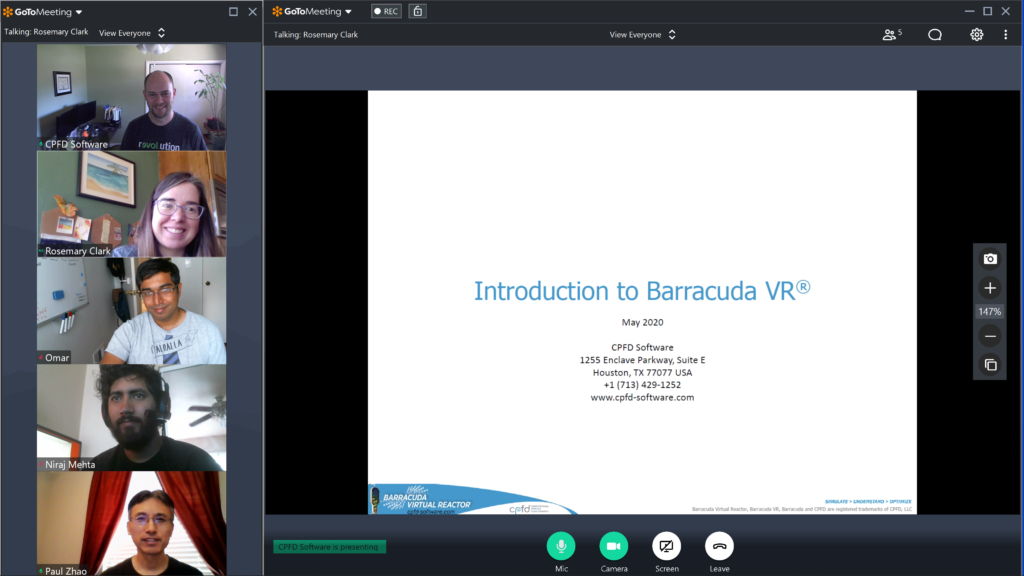Click the GoToMeeting menu in the small window
Viewport: 1024px width, 576px height.
click(40, 12)
